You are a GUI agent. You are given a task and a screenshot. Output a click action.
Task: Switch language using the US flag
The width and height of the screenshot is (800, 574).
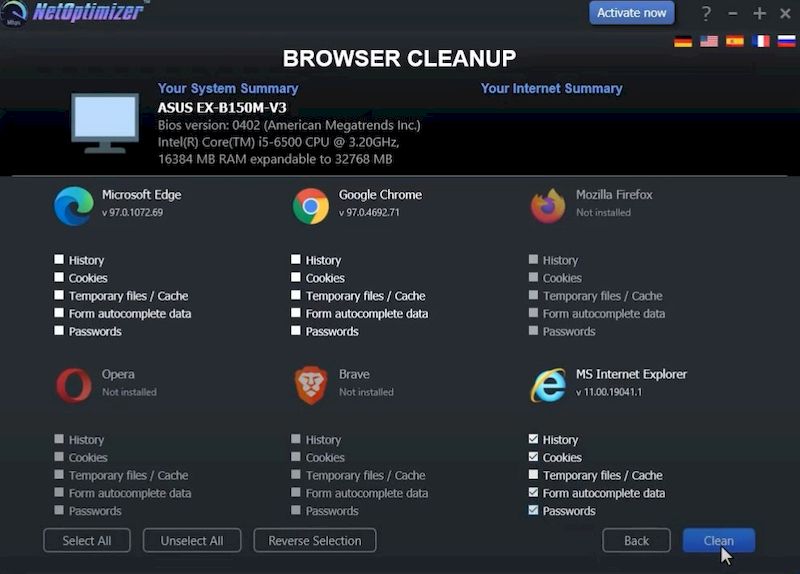(709, 41)
